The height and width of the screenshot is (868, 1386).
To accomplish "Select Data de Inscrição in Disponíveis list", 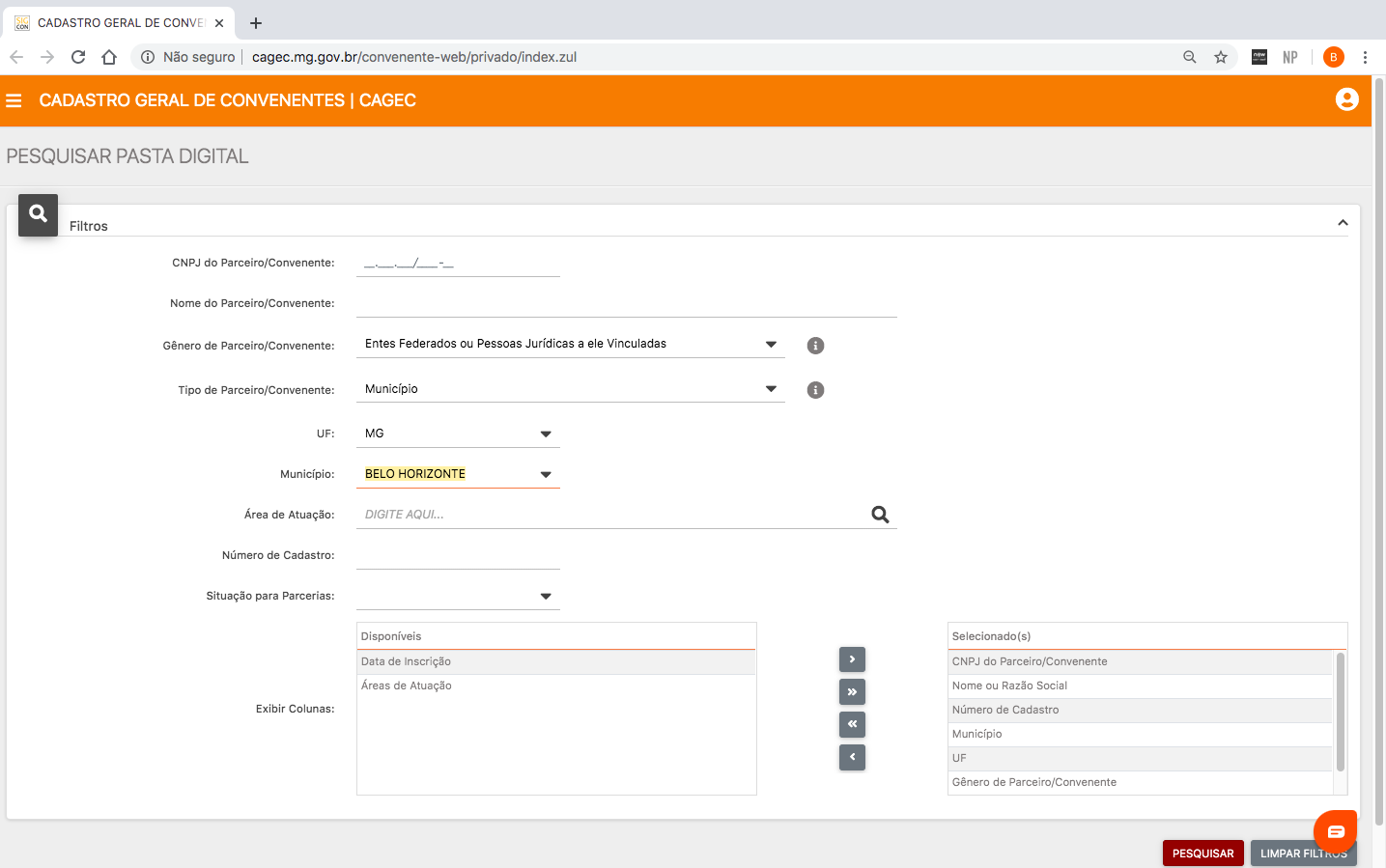I will click(x=555, y=661).
